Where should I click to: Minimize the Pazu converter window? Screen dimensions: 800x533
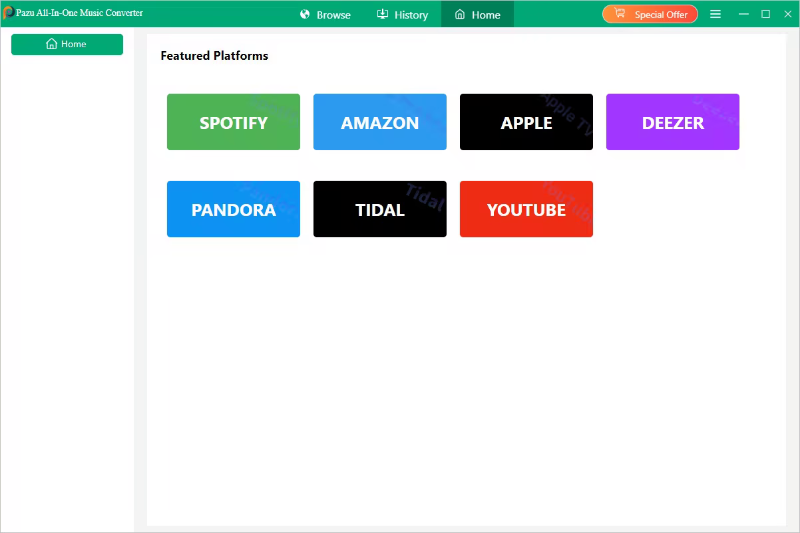coord(744,14)
